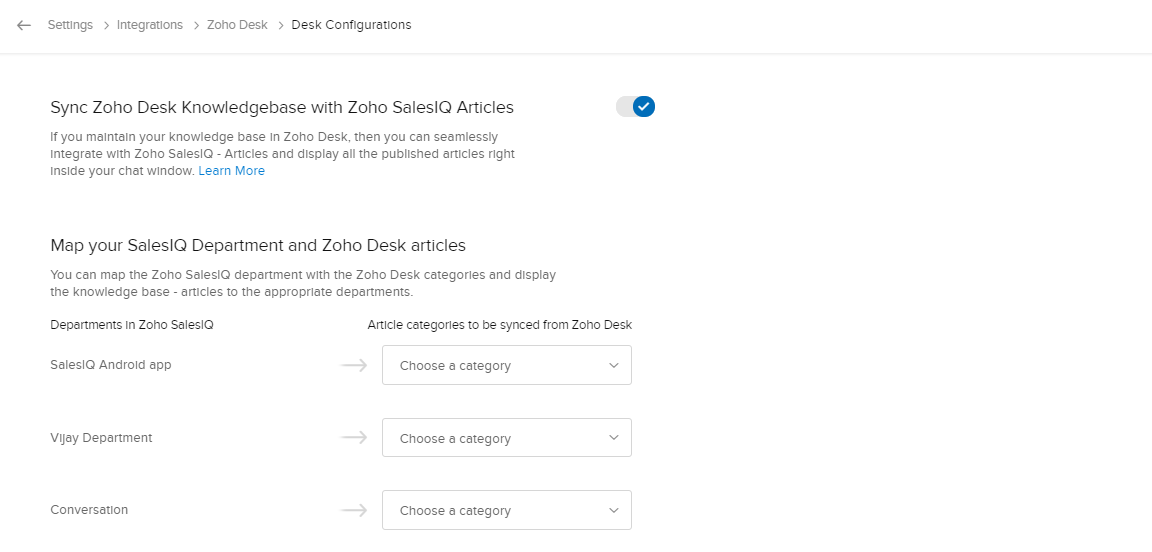Click the arrow icon beside SalesIQ Android app
1152x552 pixels.
[354, 365]
